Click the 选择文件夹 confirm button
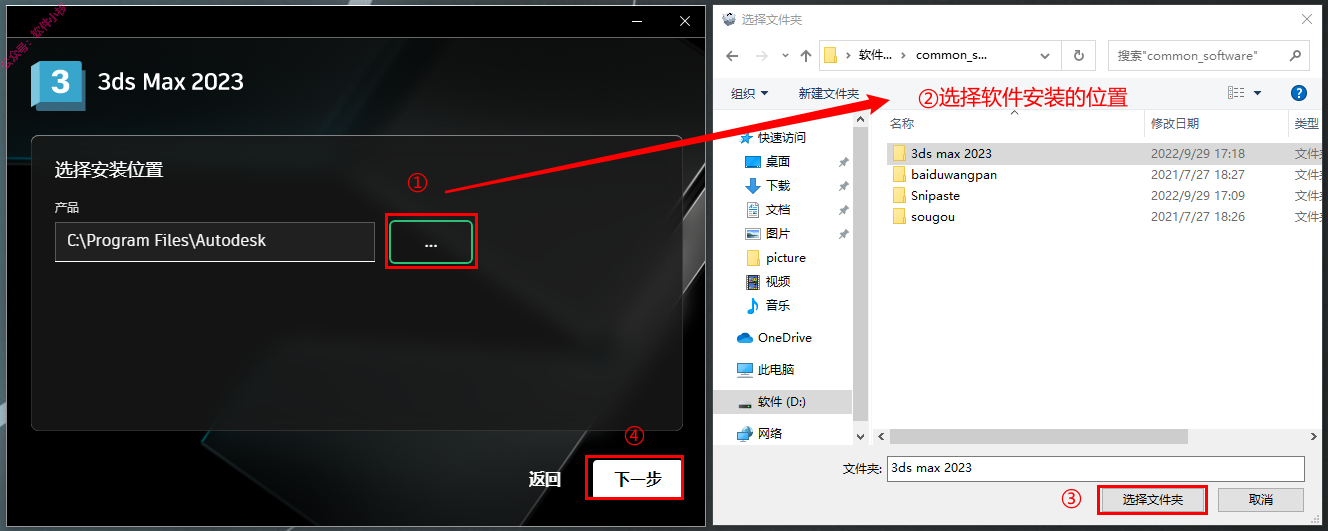The width and height of the screenshot is (1328, 531). pyautogui.click(x=1152, y=499)
